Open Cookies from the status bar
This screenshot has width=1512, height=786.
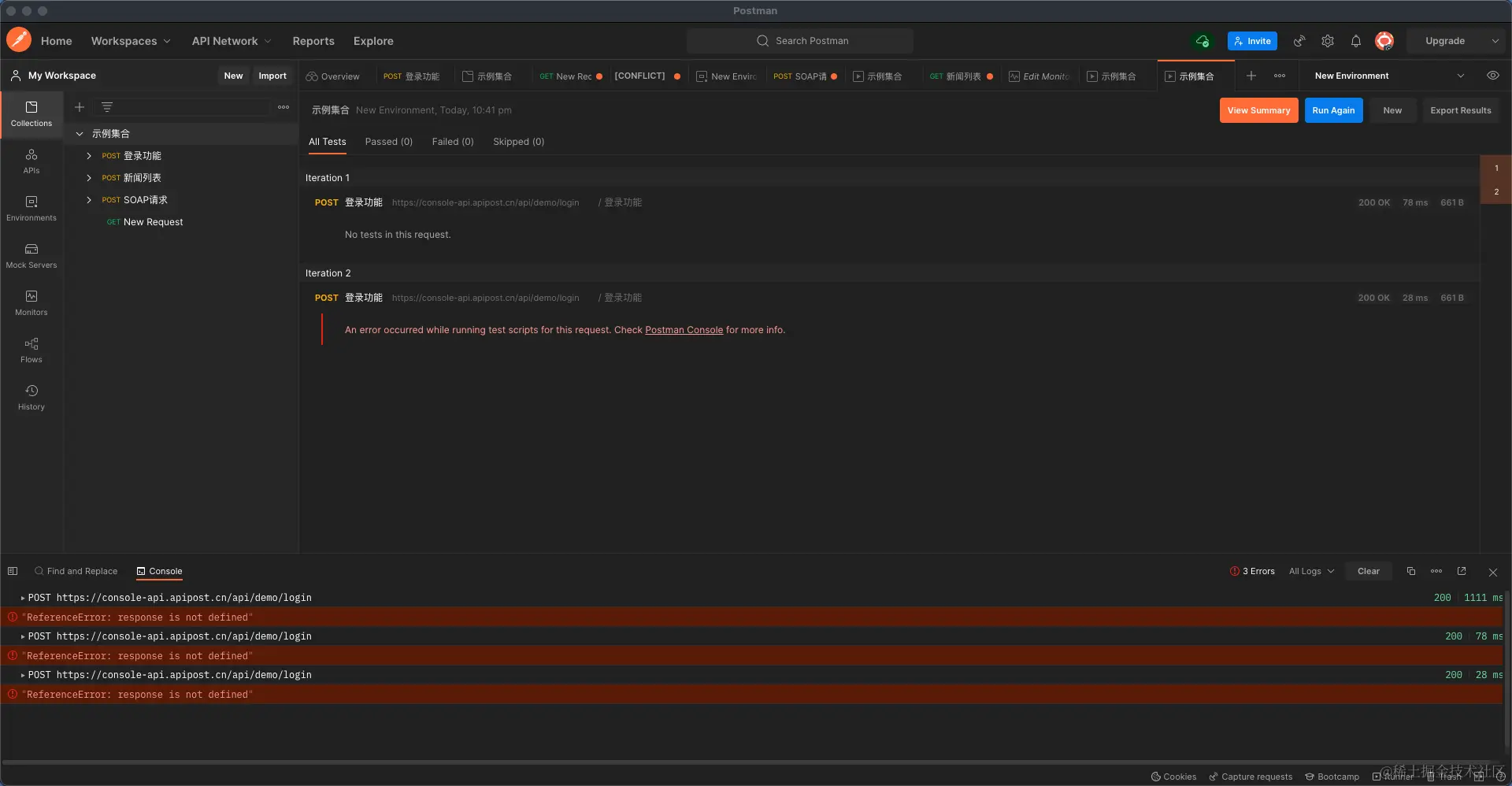[x=1173, y=777]
